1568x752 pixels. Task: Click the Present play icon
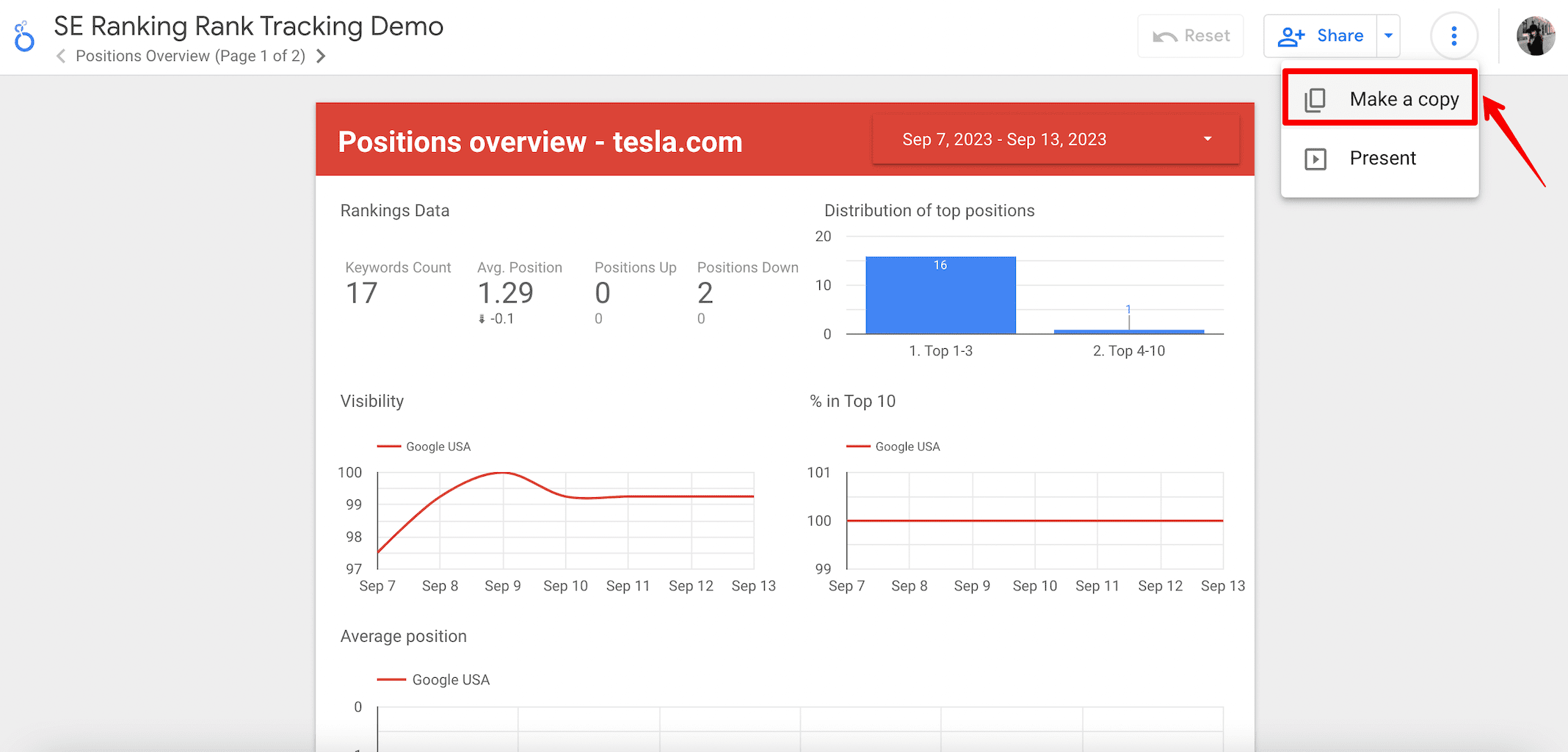coord(1315,159)
